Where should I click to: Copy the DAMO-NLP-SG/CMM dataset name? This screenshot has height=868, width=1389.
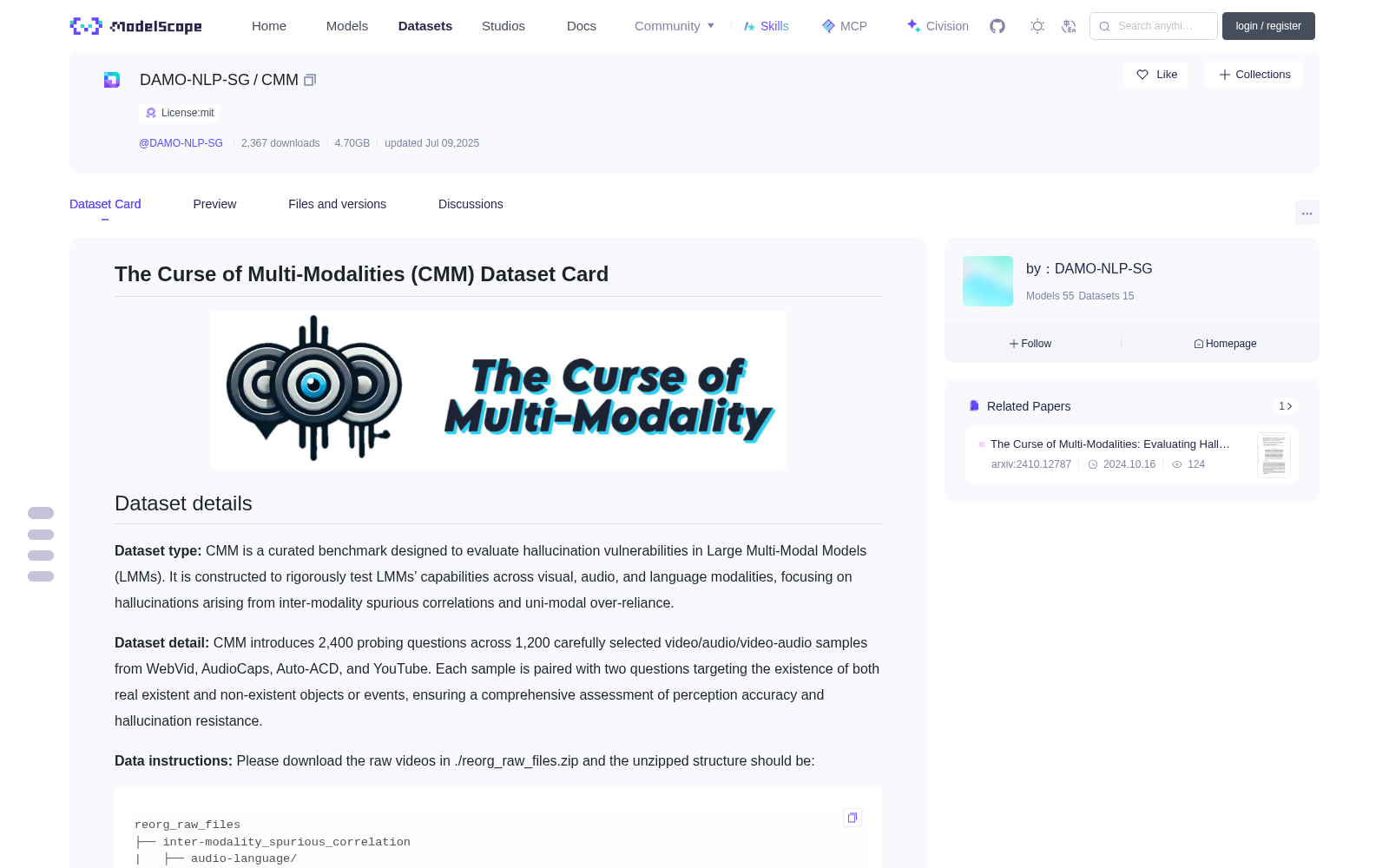click(310, 80)
